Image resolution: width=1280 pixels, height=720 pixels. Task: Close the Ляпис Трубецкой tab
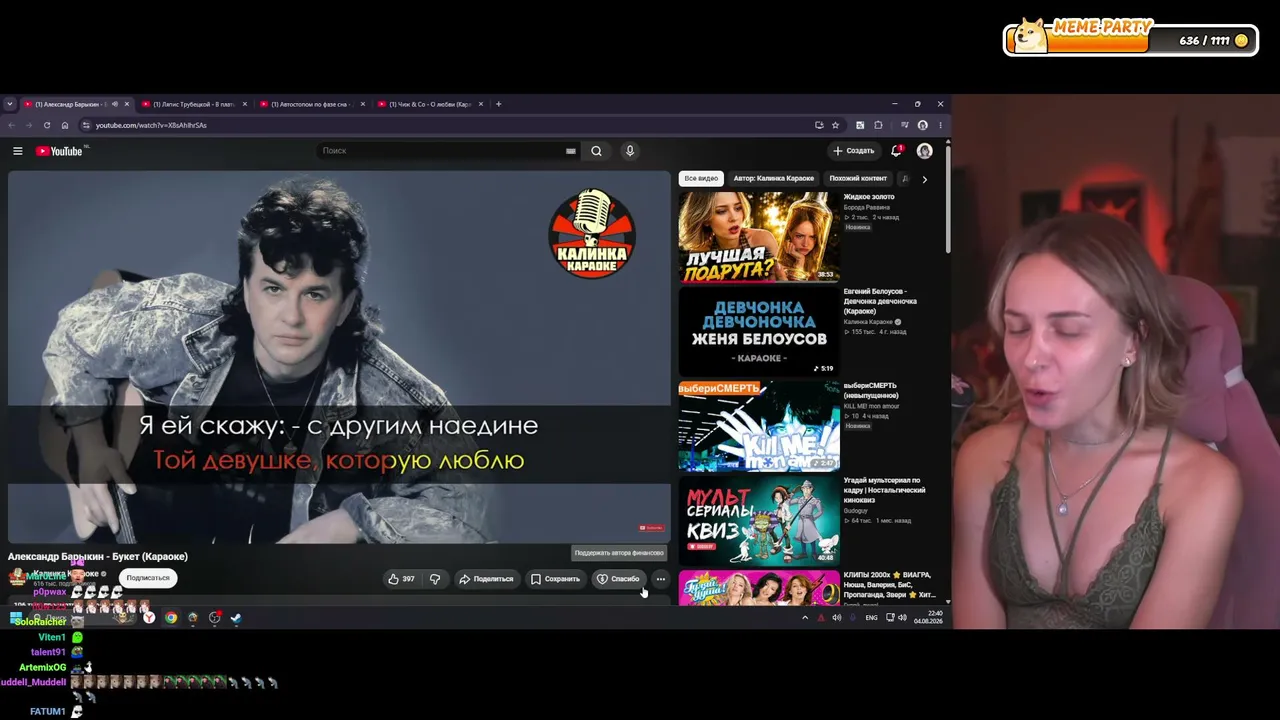pyautogui.click(x=245, y=104)
